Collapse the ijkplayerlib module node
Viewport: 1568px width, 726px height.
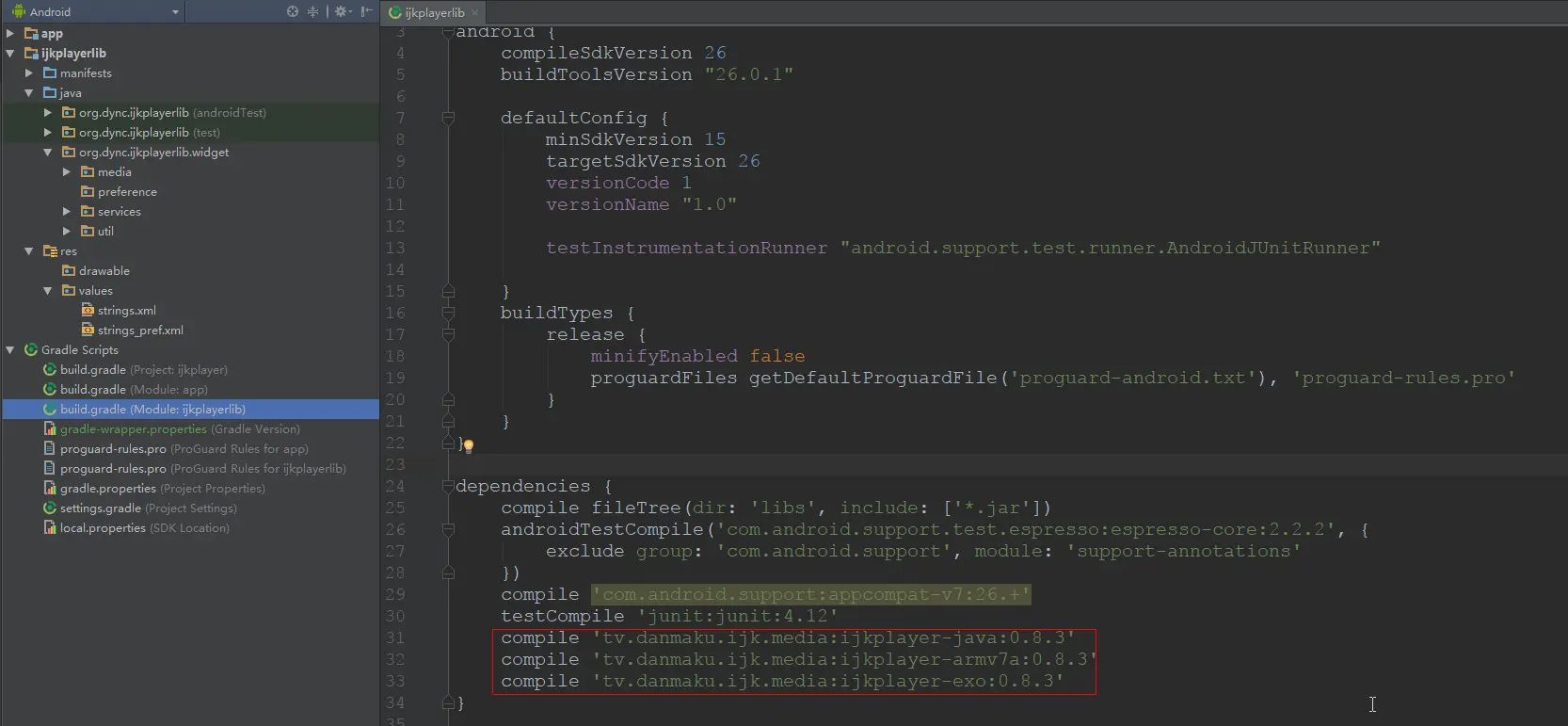[x=10, y=53]
